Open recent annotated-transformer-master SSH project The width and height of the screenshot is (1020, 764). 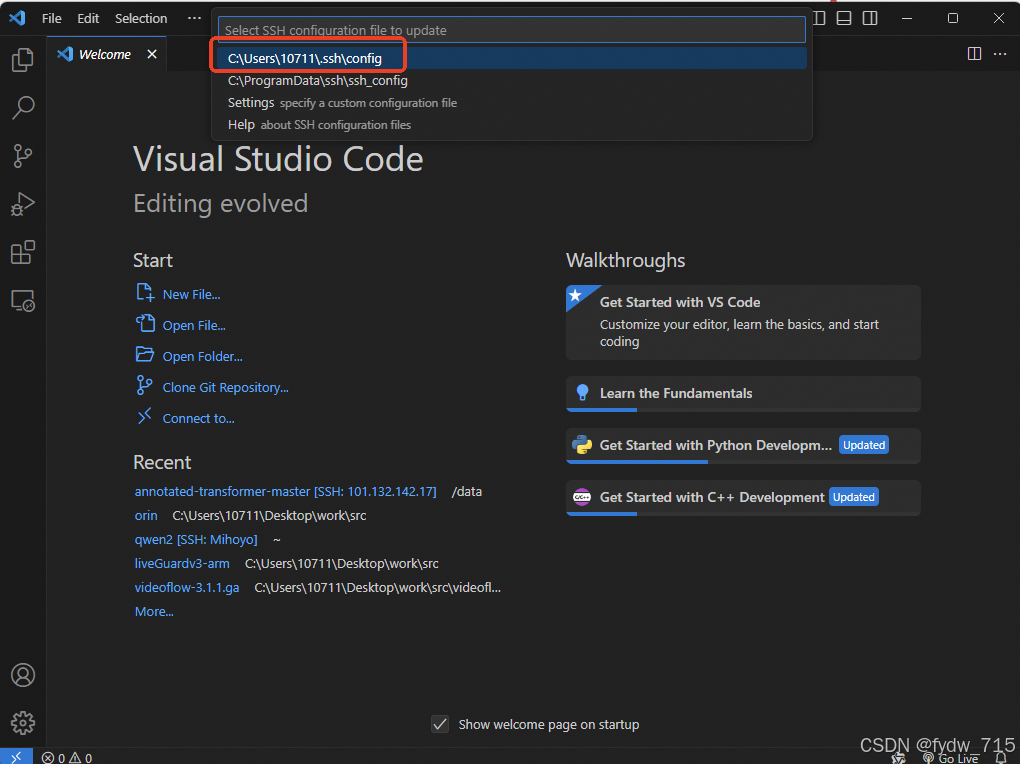point(286,491)
